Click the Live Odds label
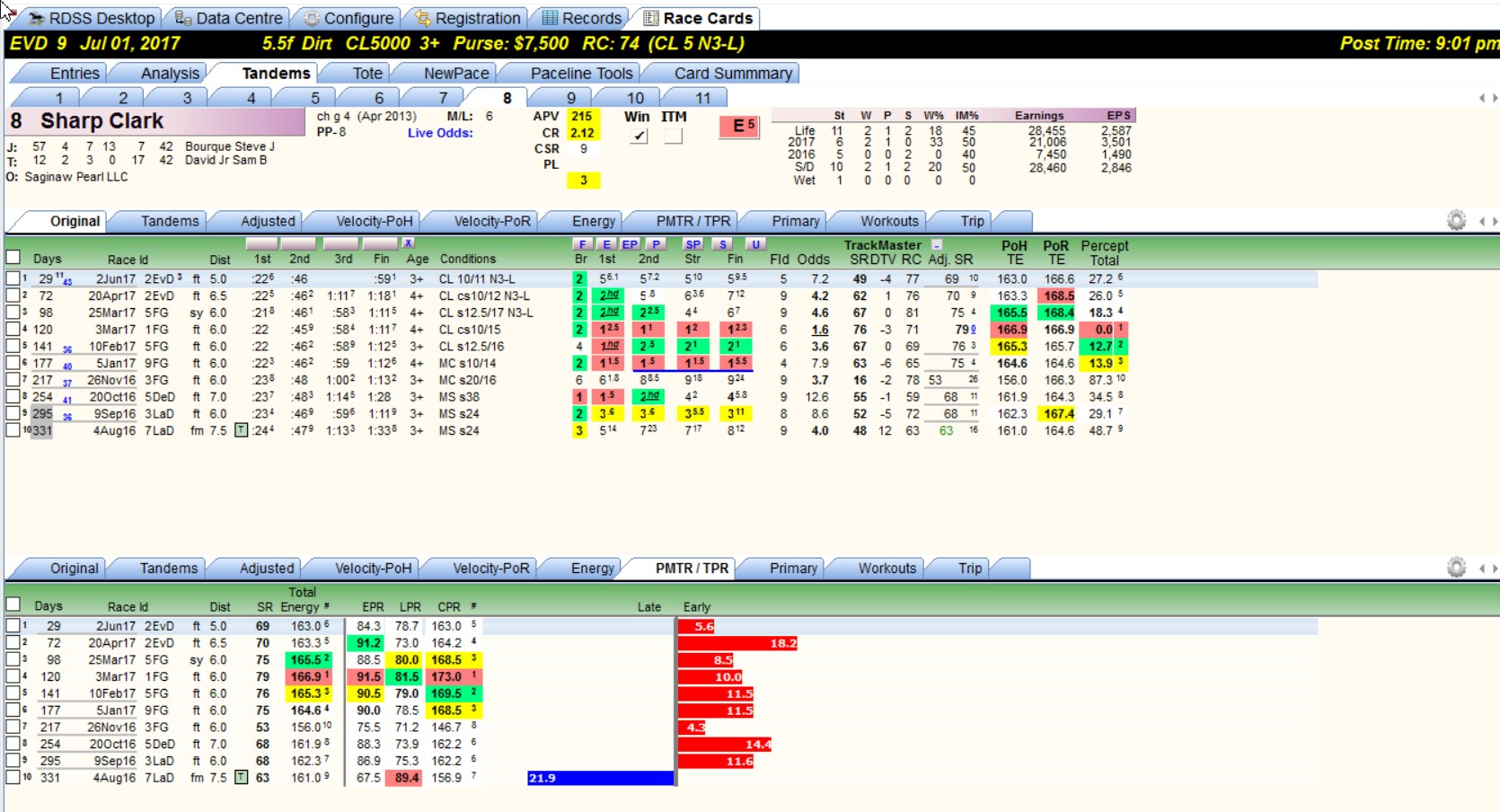 (440, 133)
